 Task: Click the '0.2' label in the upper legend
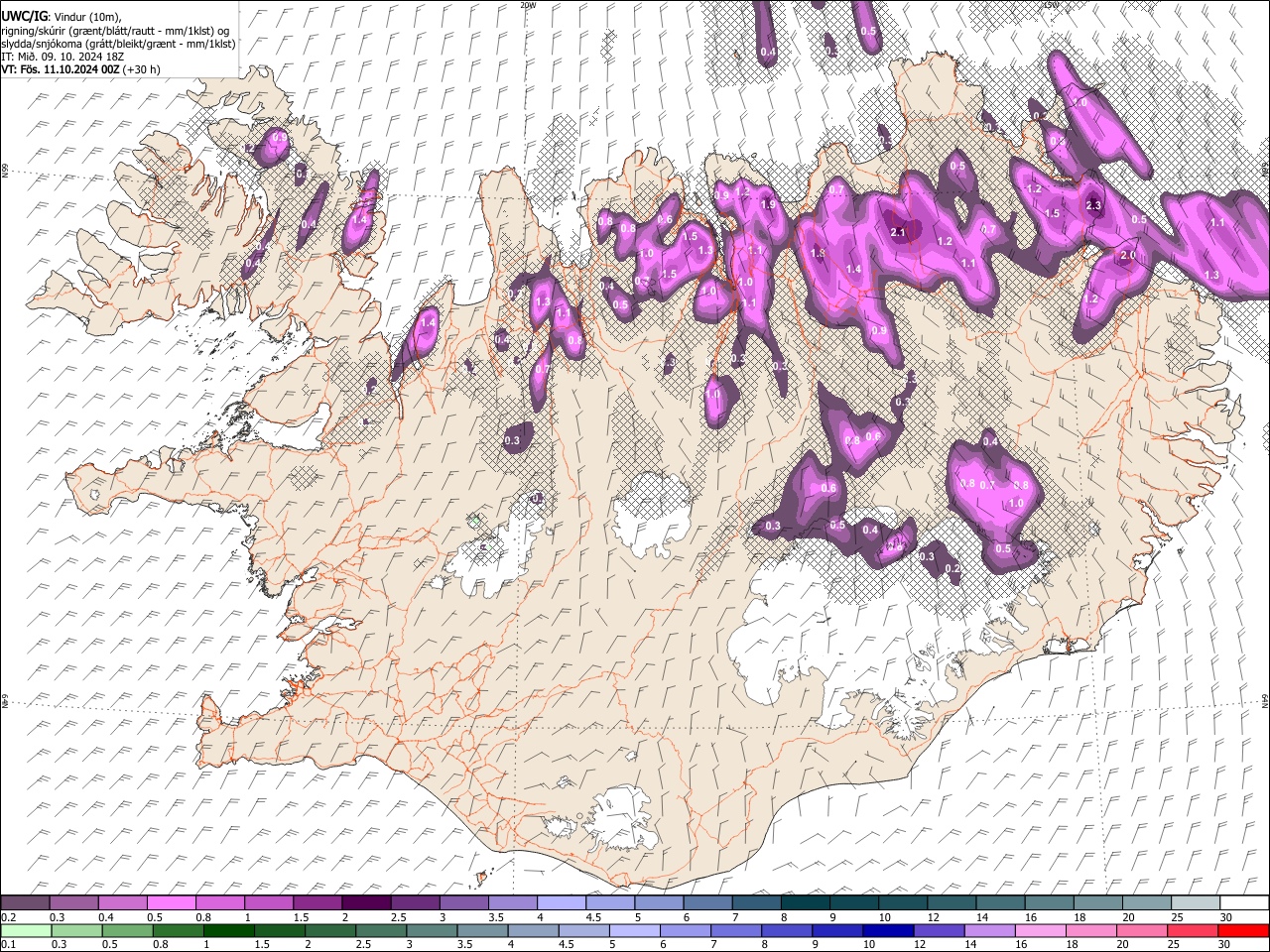click(8, 917)
